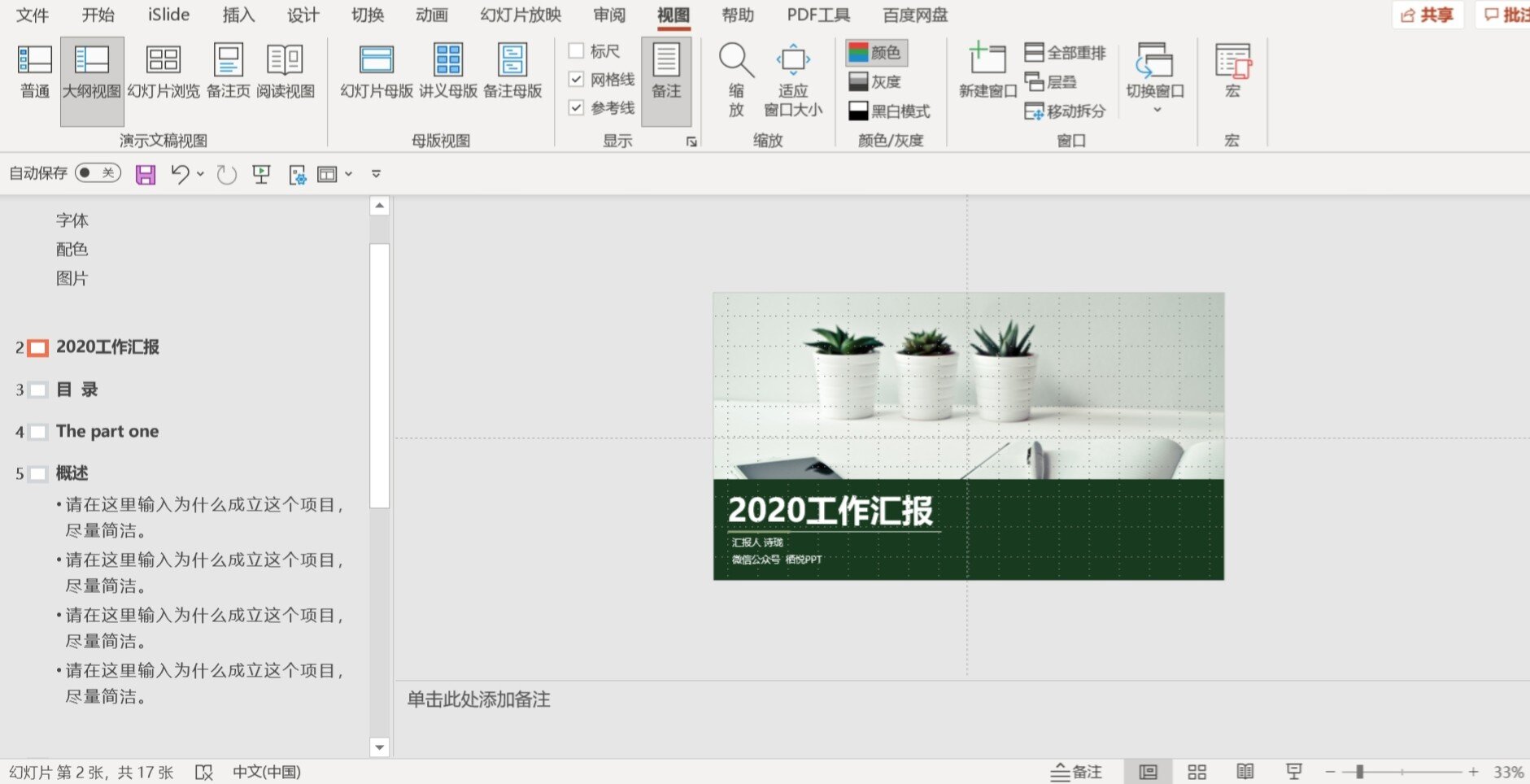The width and height of the screenshot is (1530, 784).
Task: Open dropdown next to the layout icon
Action: [x=349, y=174]
